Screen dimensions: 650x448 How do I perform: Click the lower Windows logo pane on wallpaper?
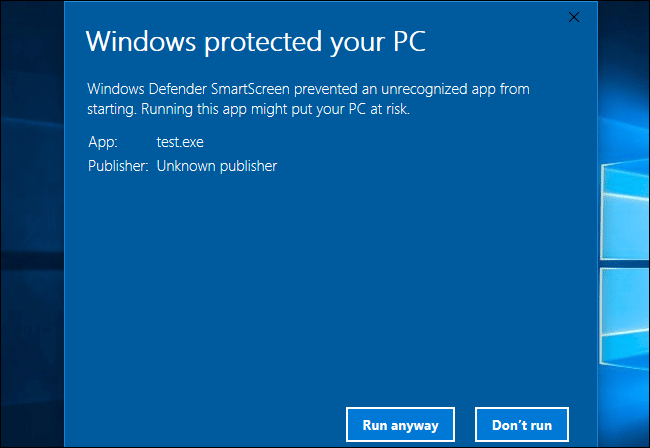coord(625,319)
